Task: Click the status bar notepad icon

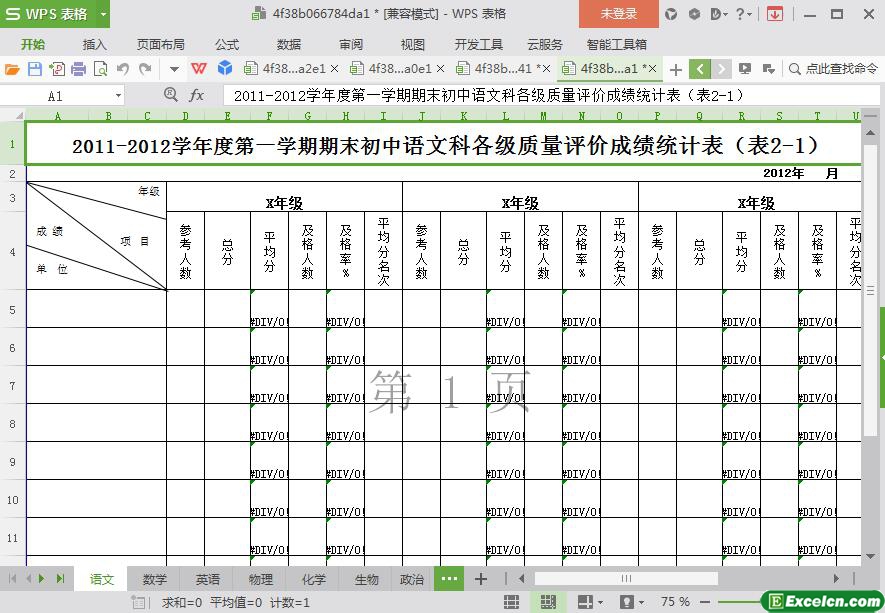Action: pos(138,602)
